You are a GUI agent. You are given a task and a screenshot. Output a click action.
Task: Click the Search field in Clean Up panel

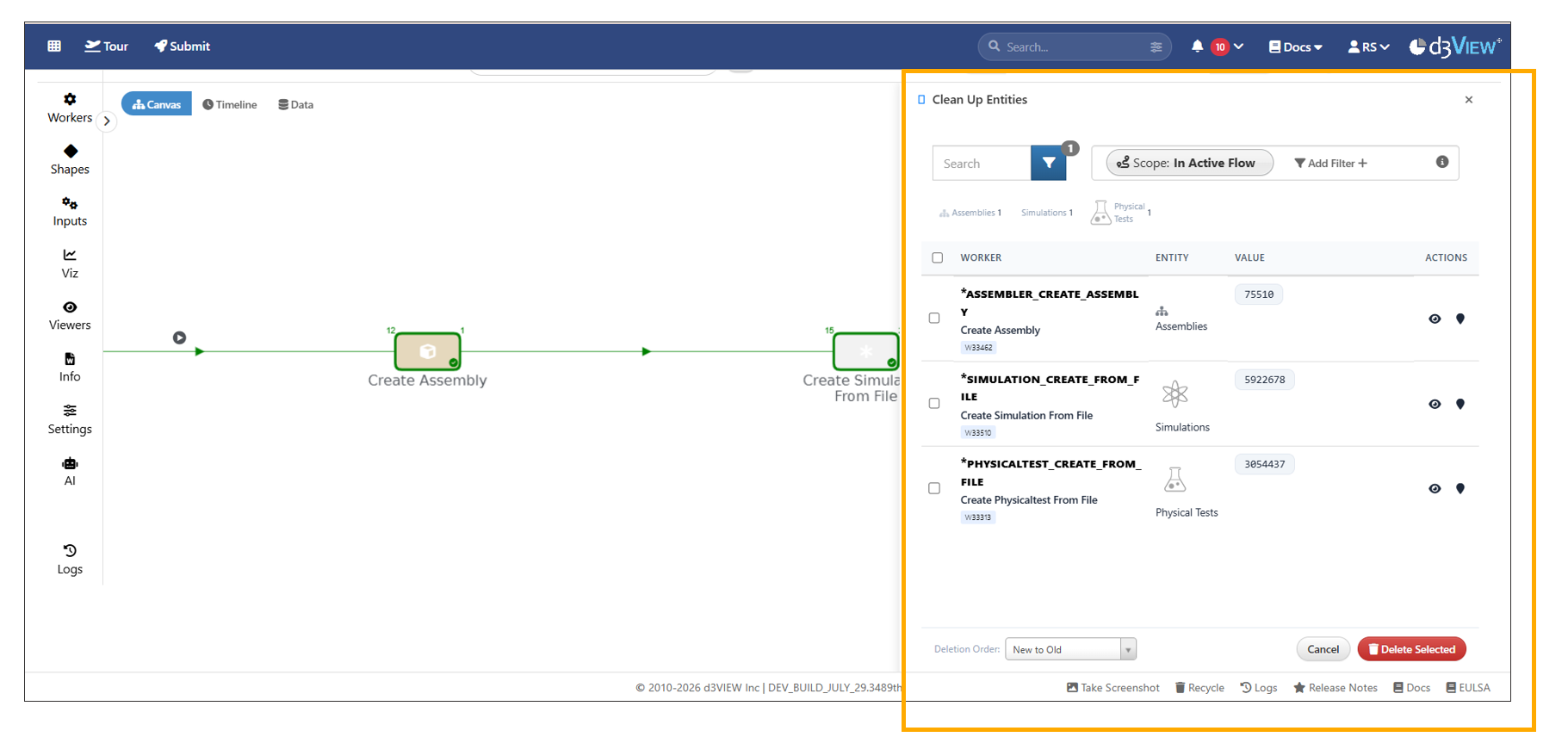point(982,164)
